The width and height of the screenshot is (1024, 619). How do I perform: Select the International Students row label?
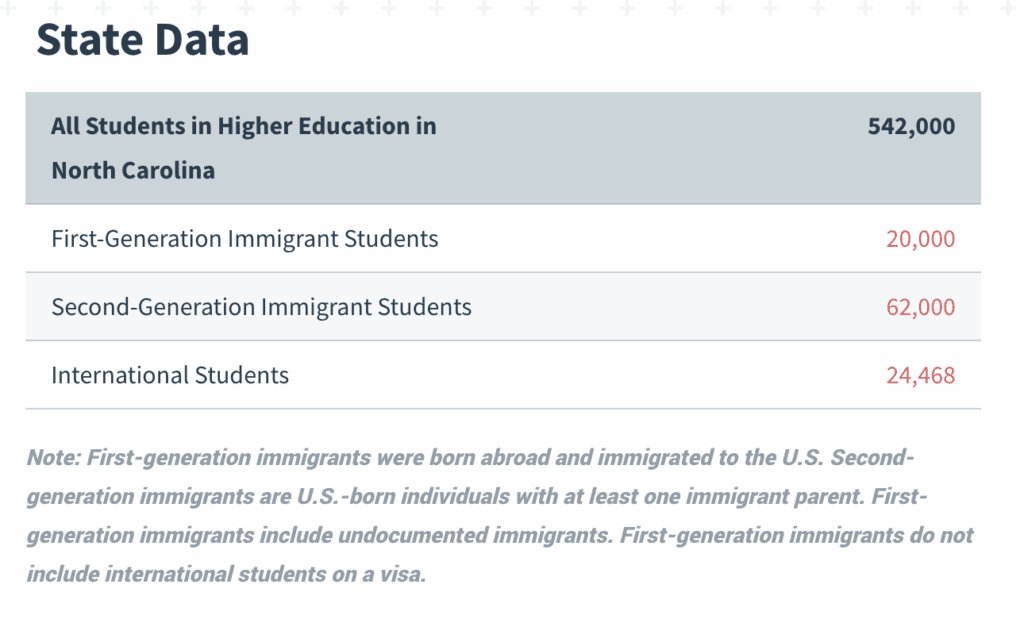pos(170,375)
